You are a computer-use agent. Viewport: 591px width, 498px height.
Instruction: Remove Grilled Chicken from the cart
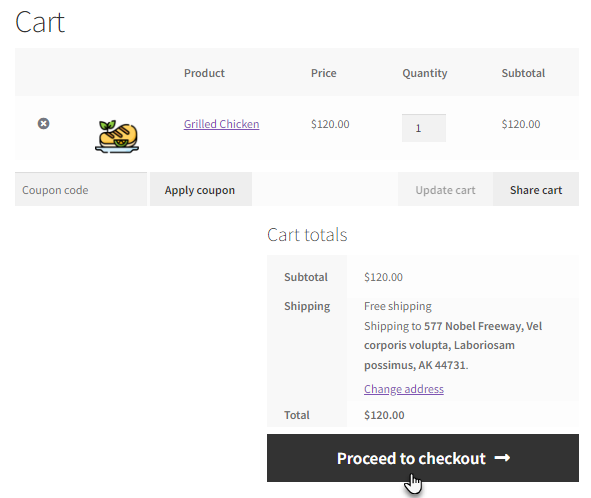coord(43,124)
